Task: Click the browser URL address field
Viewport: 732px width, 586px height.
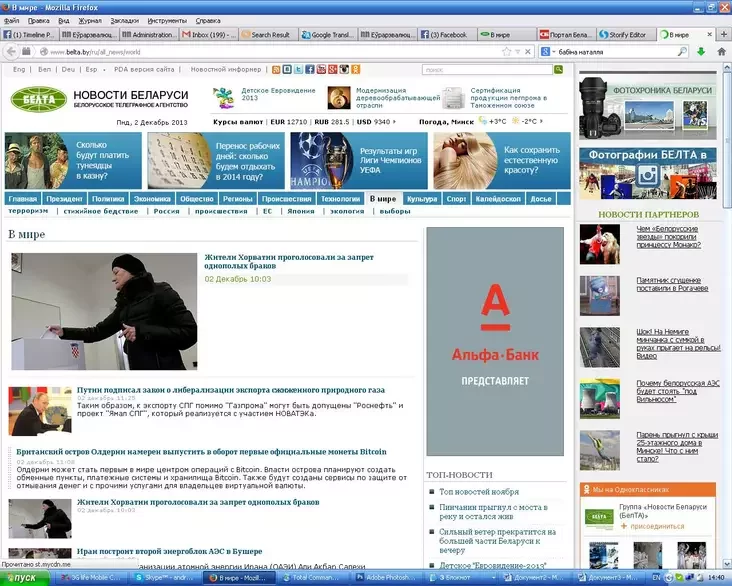Action: [x=271, y=52]
